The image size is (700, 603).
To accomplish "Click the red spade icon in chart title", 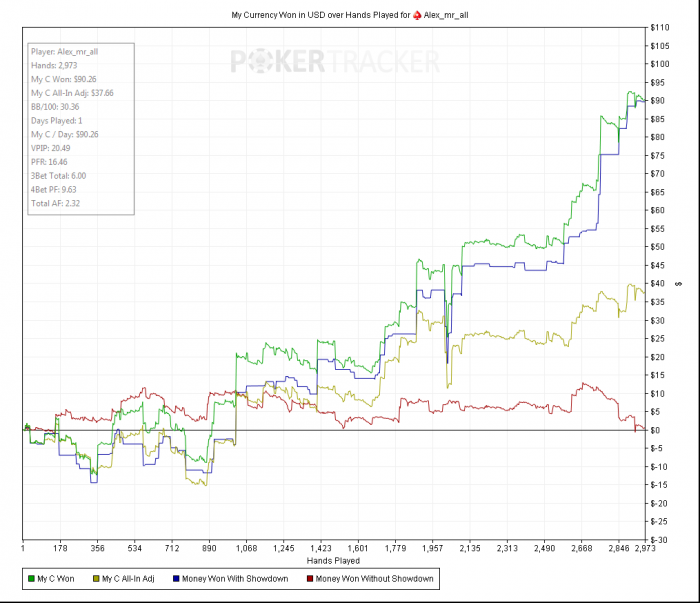I will [417, 15].
